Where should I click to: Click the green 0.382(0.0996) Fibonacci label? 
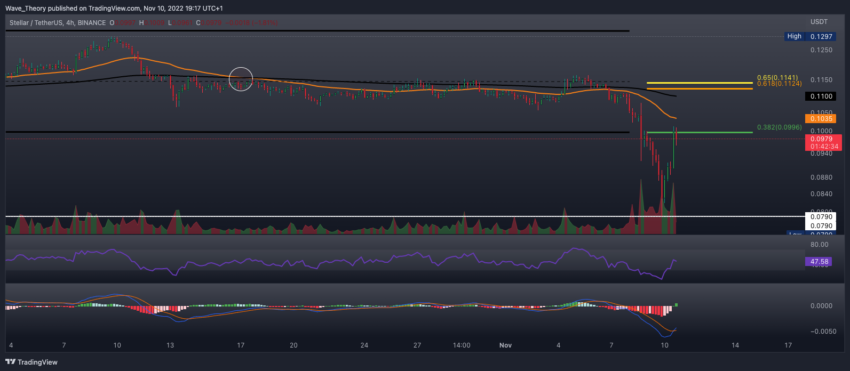pos(777,128)
